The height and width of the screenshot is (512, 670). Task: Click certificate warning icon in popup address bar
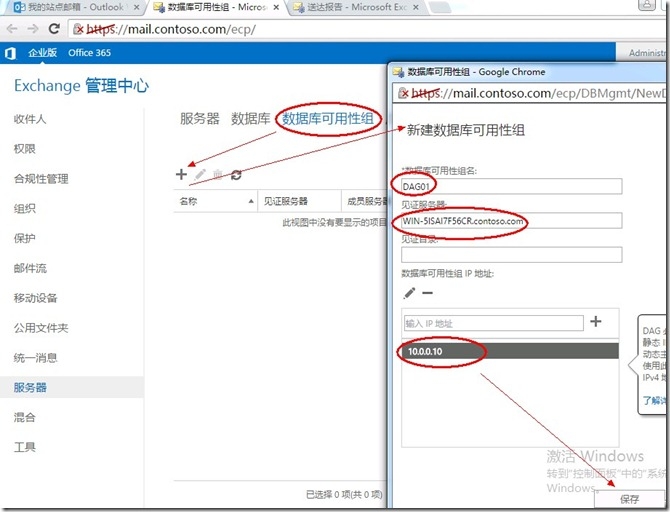point(403,93)
